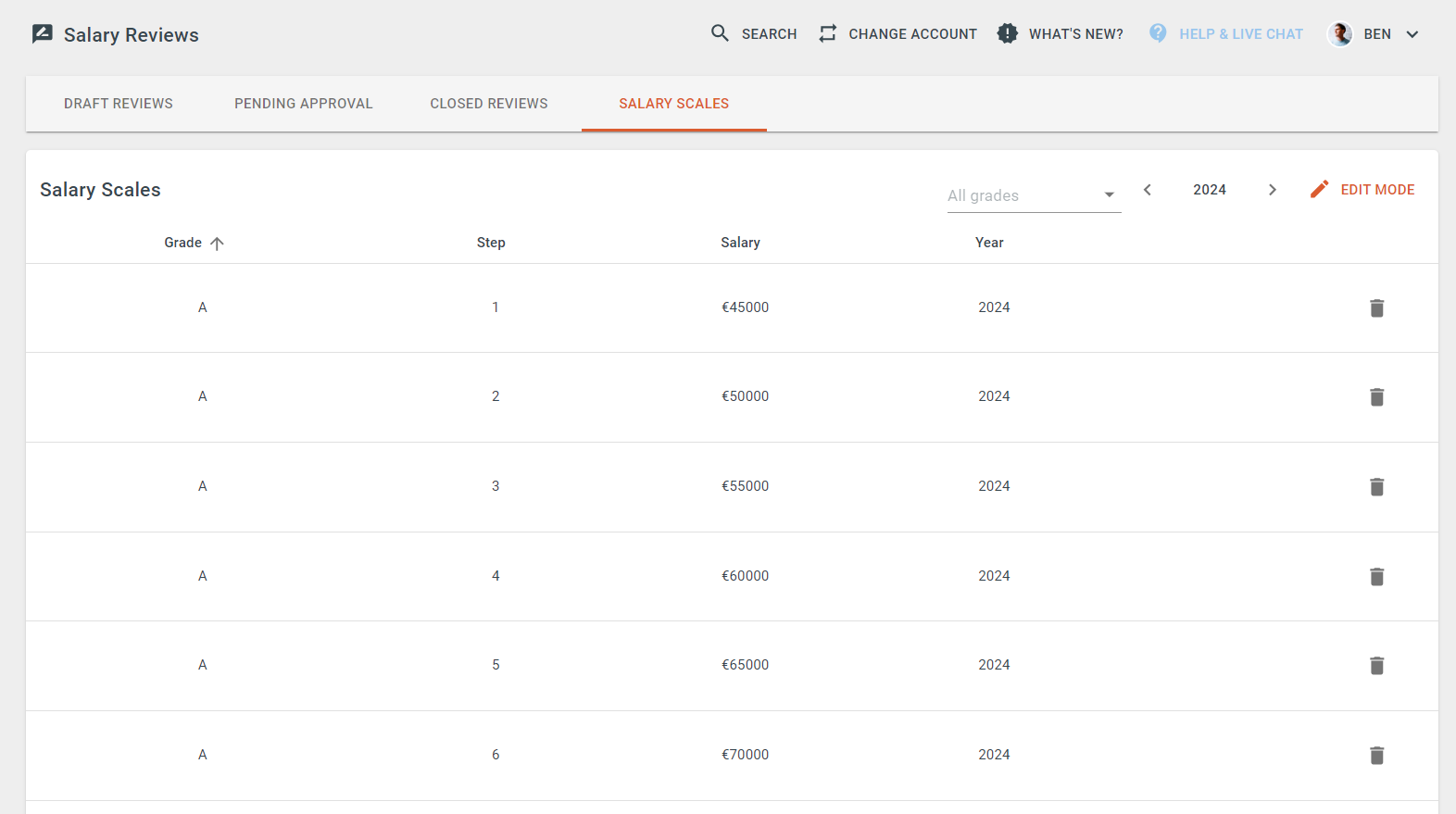The width and height of the screenshot is (1456, 814).
Task: Click the €50000 salary cell
Action: [746, 396]
